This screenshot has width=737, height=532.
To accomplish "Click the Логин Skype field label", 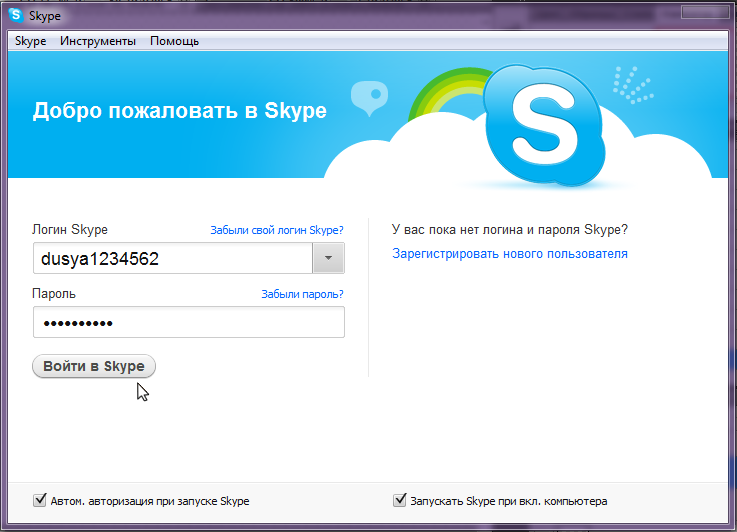I will pyautogui.click(x=70, y=230).
